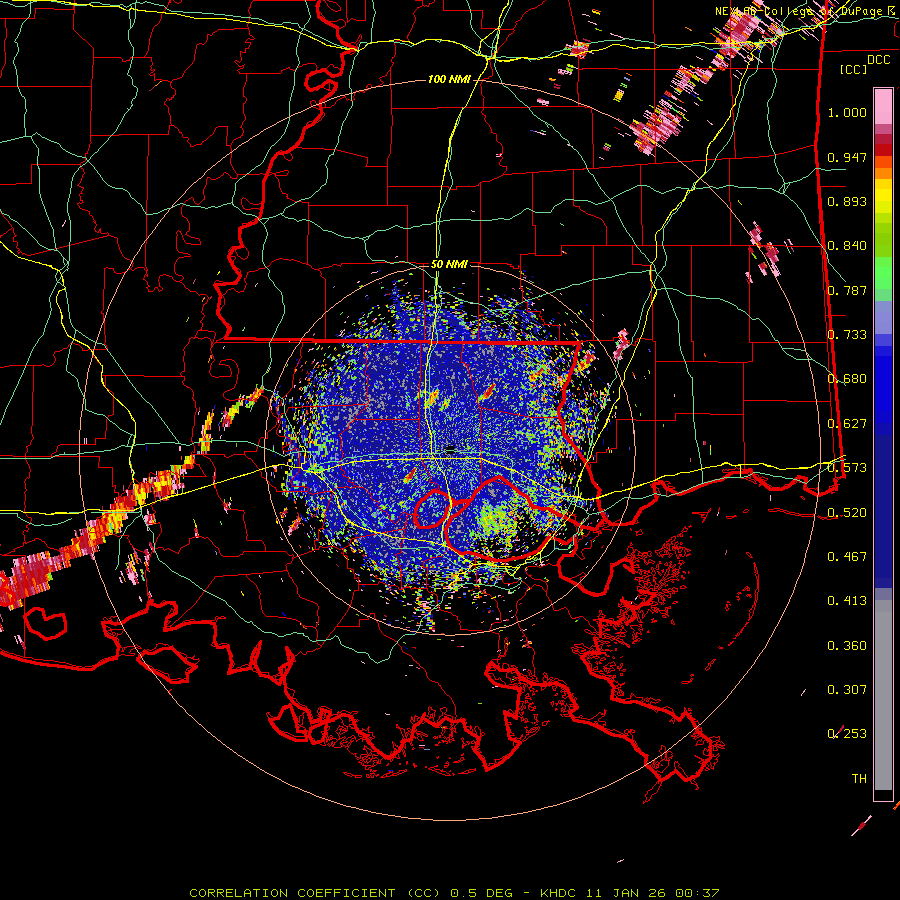This screenshot has width=900, height=900.
Task: Click the TH label at the legend bottom
Action: 859,779
